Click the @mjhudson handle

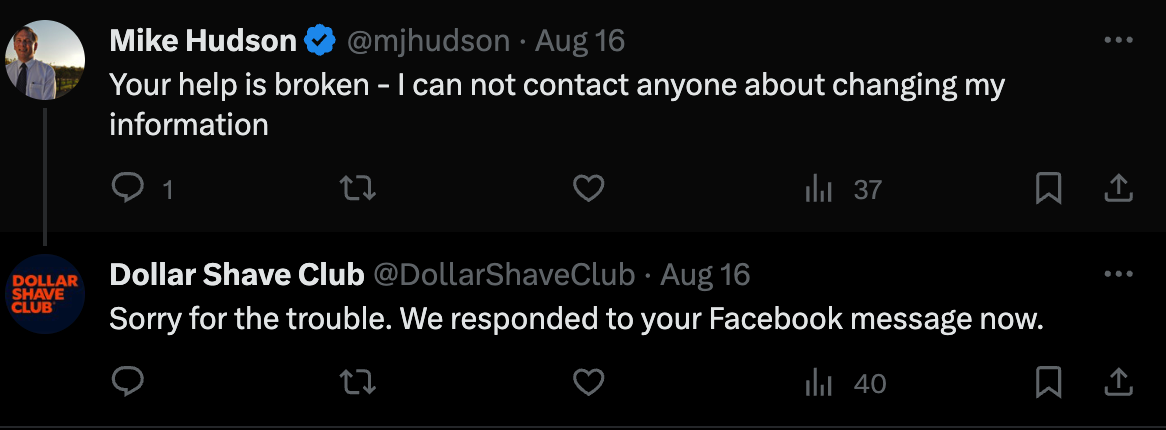427,41
